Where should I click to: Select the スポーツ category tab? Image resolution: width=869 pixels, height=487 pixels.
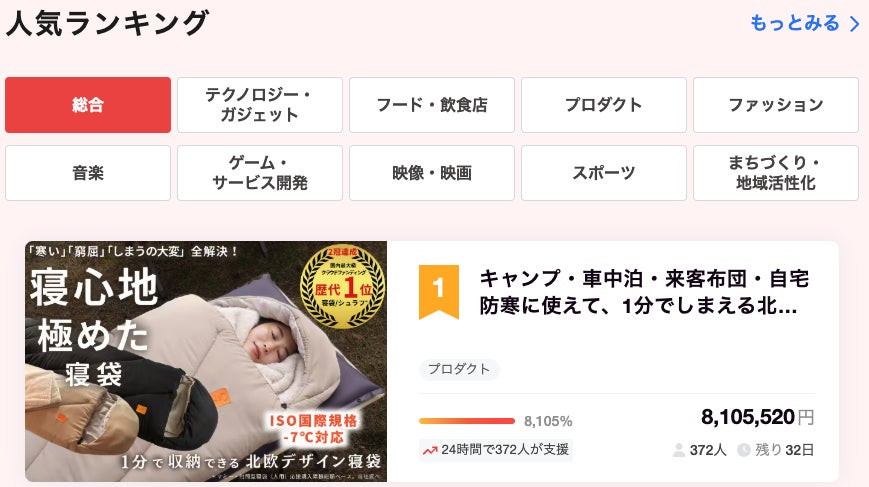(x=604, y=173)
